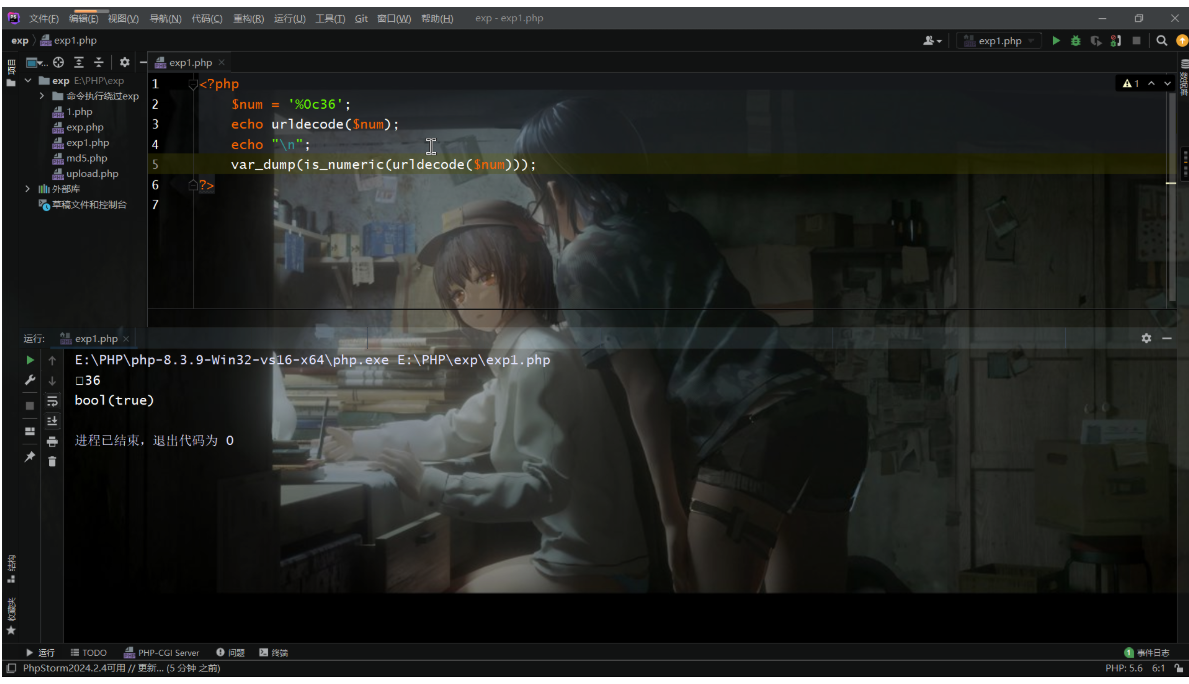Expand the 外部库 node
The width and height of the screenshot is (1189, 684).
[28, 189]
